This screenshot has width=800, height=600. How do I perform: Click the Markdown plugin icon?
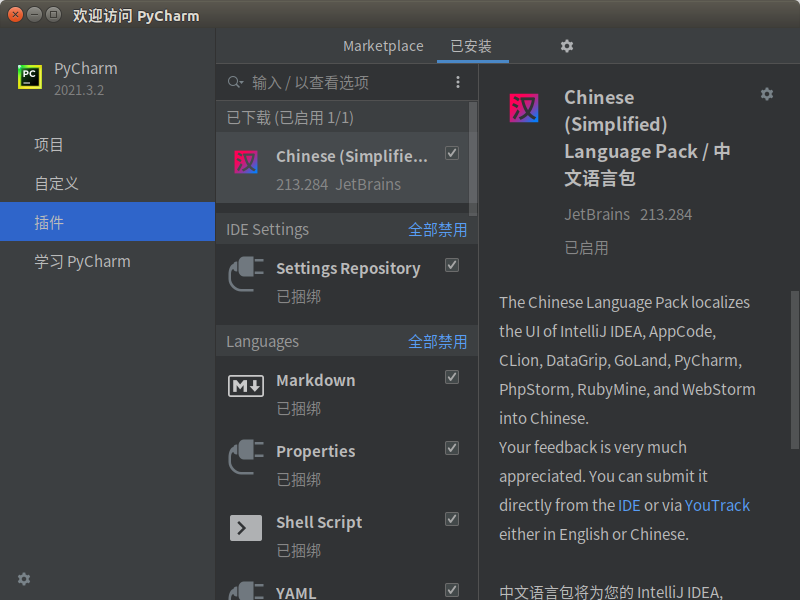(x=246, y=386)
